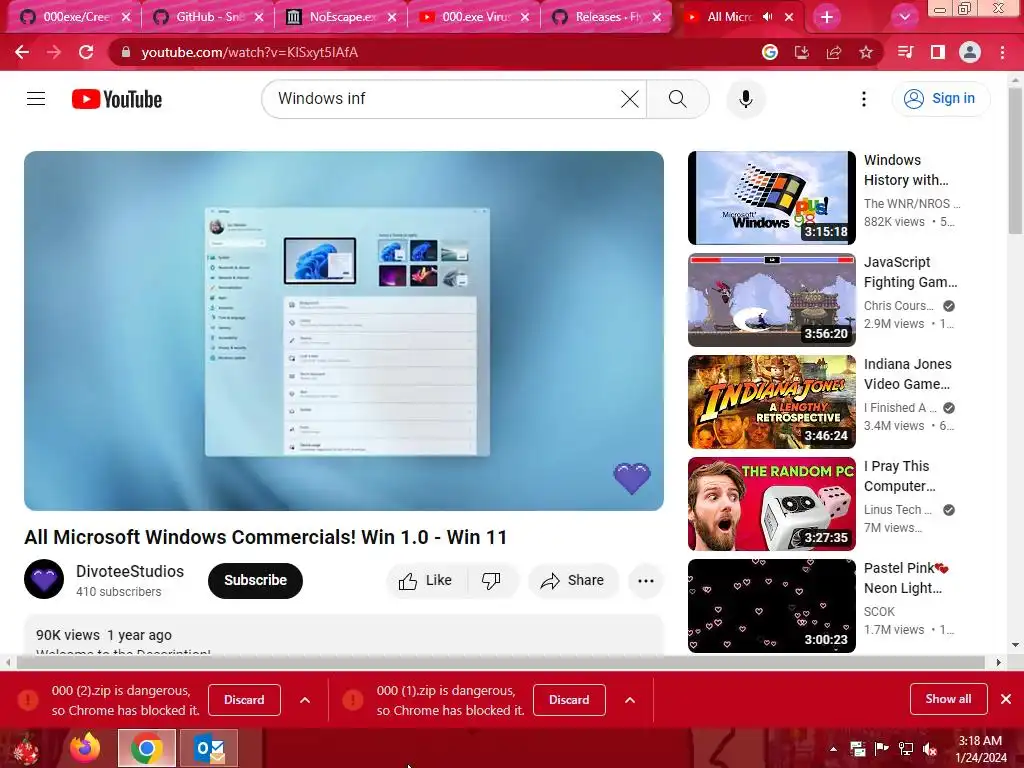This screenshot has height=768, width=1024.
Task: Click the search magnifier button
Action: (678, 99)
